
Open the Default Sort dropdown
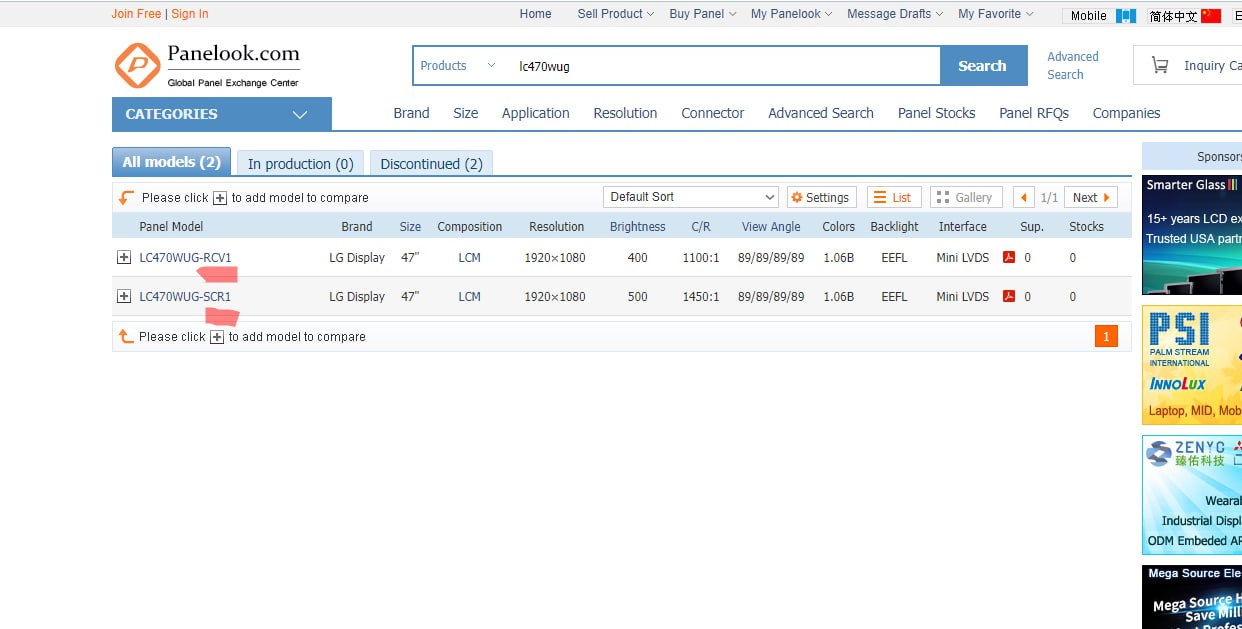click(x=691, y=197)
